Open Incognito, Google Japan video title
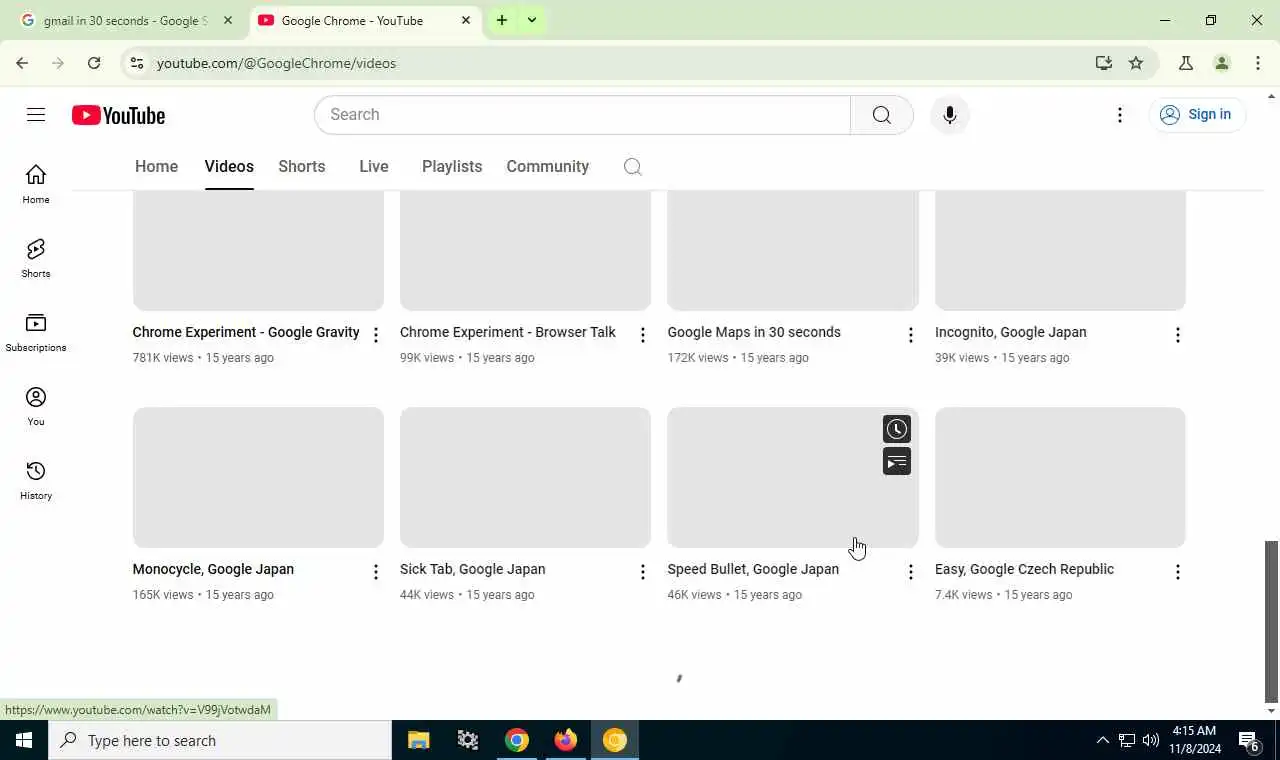The image size is (1280, 760). tap(1010, 332)
